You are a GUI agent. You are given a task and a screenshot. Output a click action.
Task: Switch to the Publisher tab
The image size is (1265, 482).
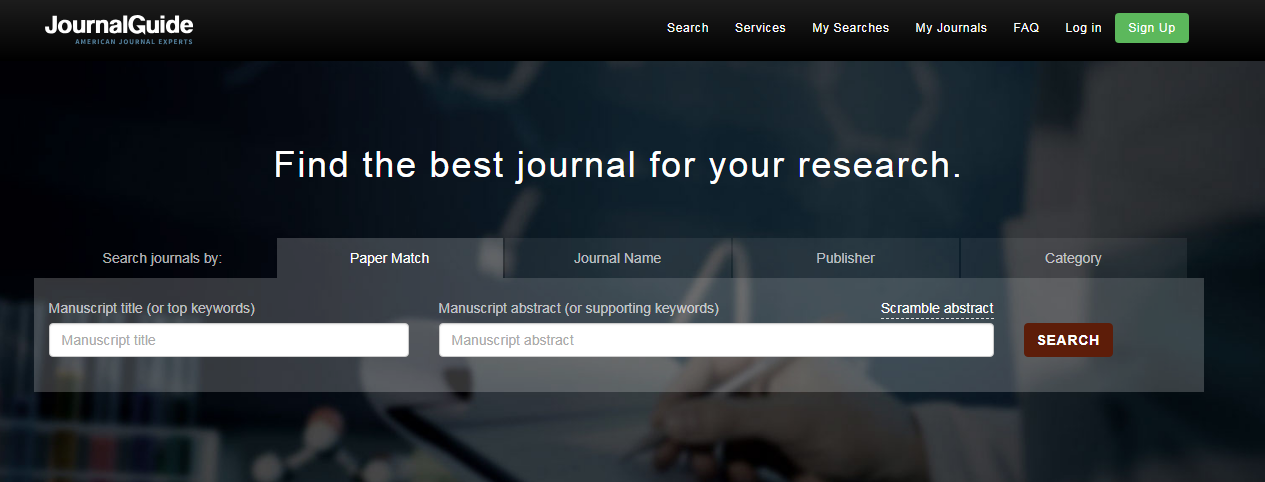coord(845,258)
